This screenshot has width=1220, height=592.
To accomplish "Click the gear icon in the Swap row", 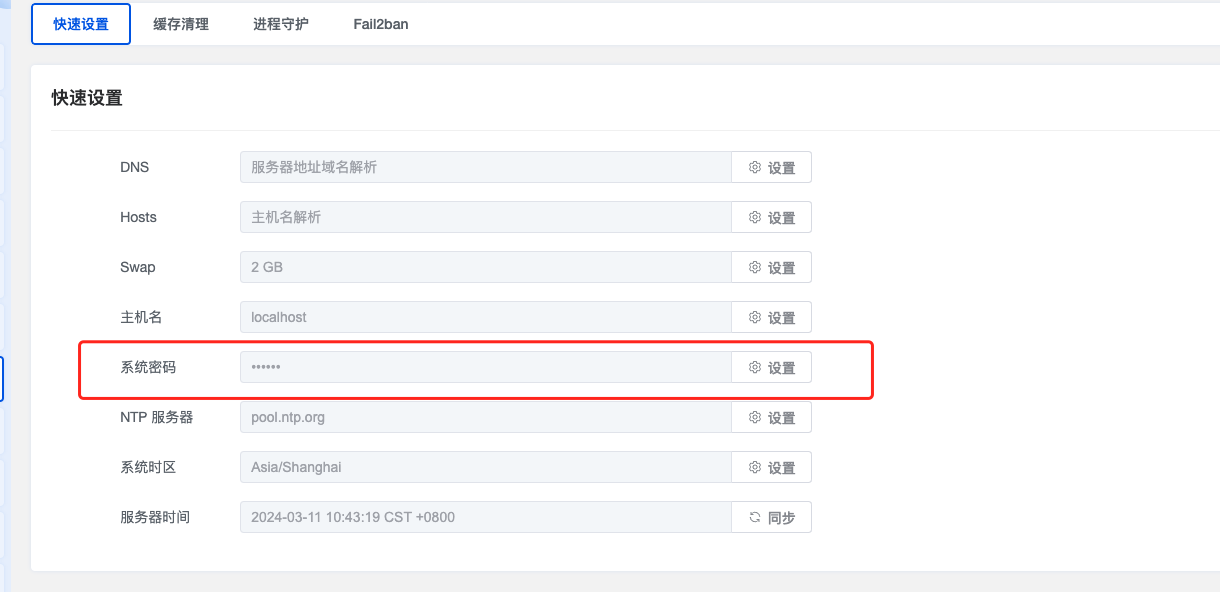I will tap(755, 267).
